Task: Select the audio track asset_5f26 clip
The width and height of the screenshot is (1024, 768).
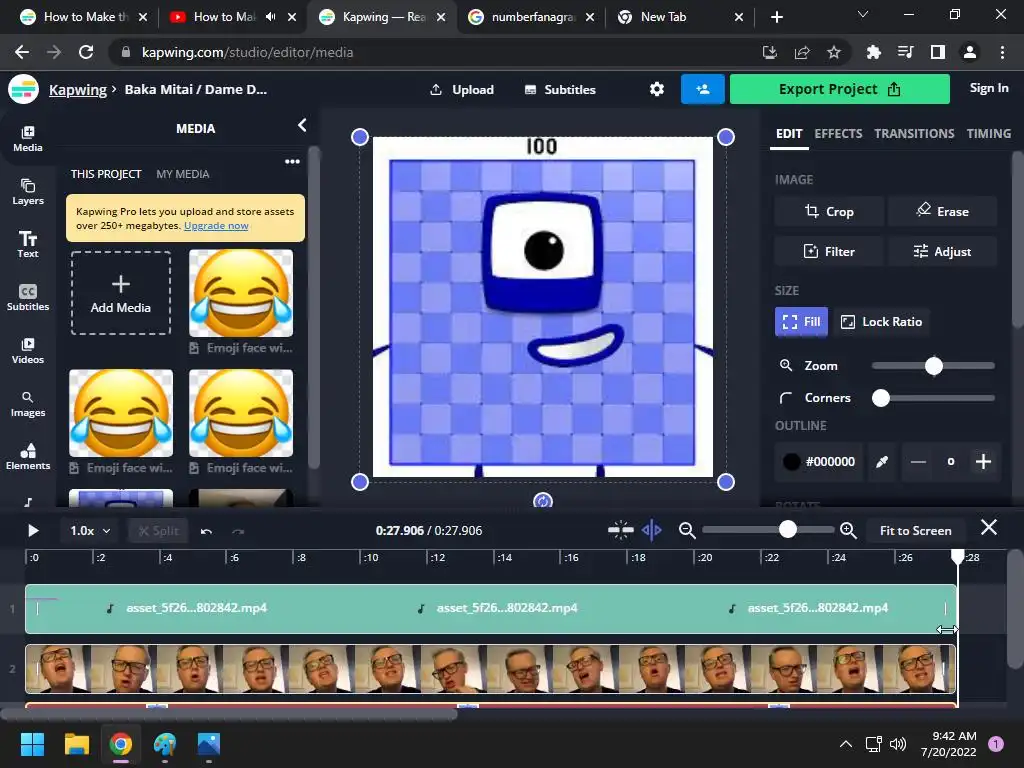Action: (x=490, y=609)
